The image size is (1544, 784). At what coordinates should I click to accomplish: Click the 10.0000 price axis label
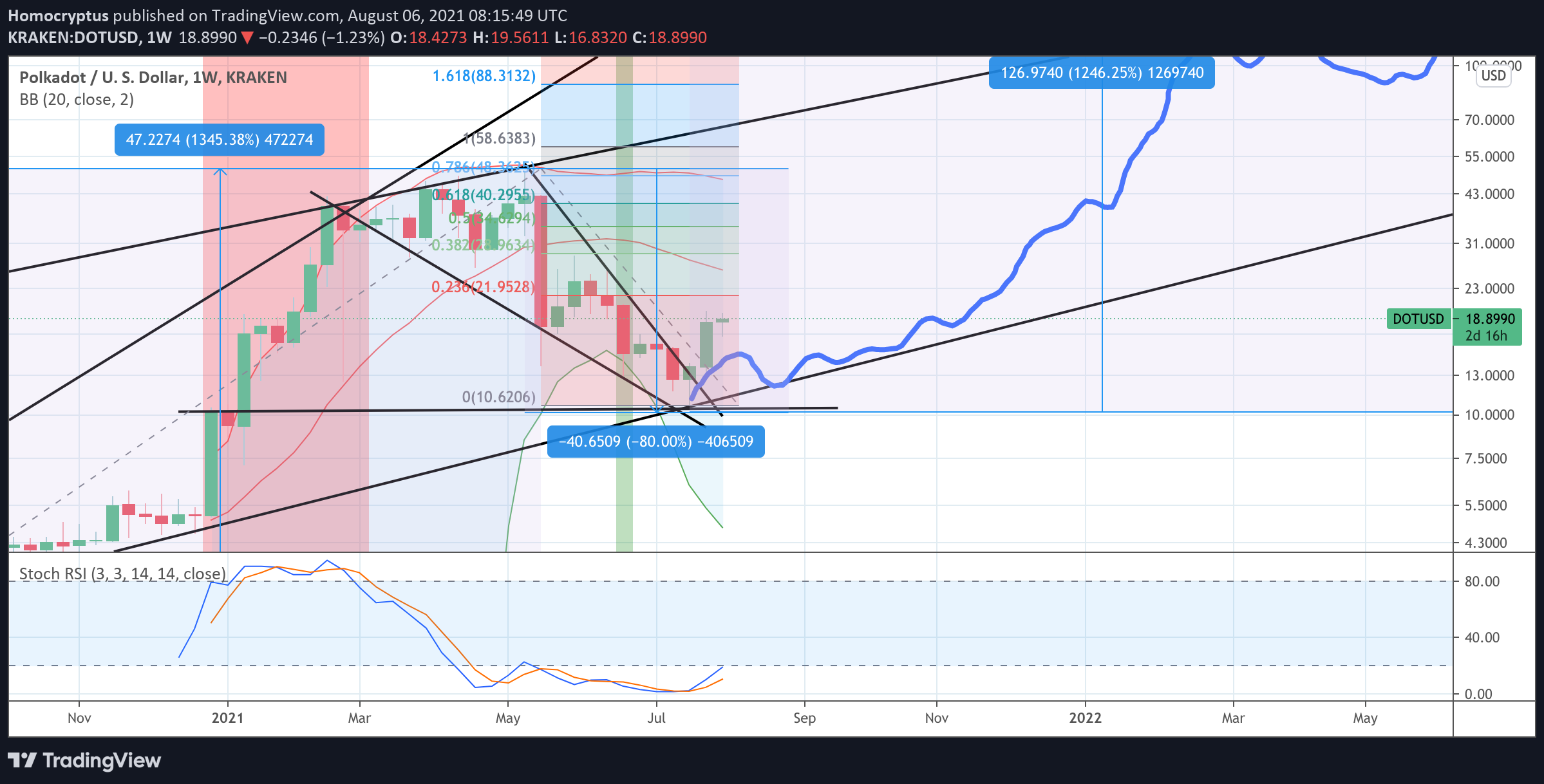[x=1489, y=415]
